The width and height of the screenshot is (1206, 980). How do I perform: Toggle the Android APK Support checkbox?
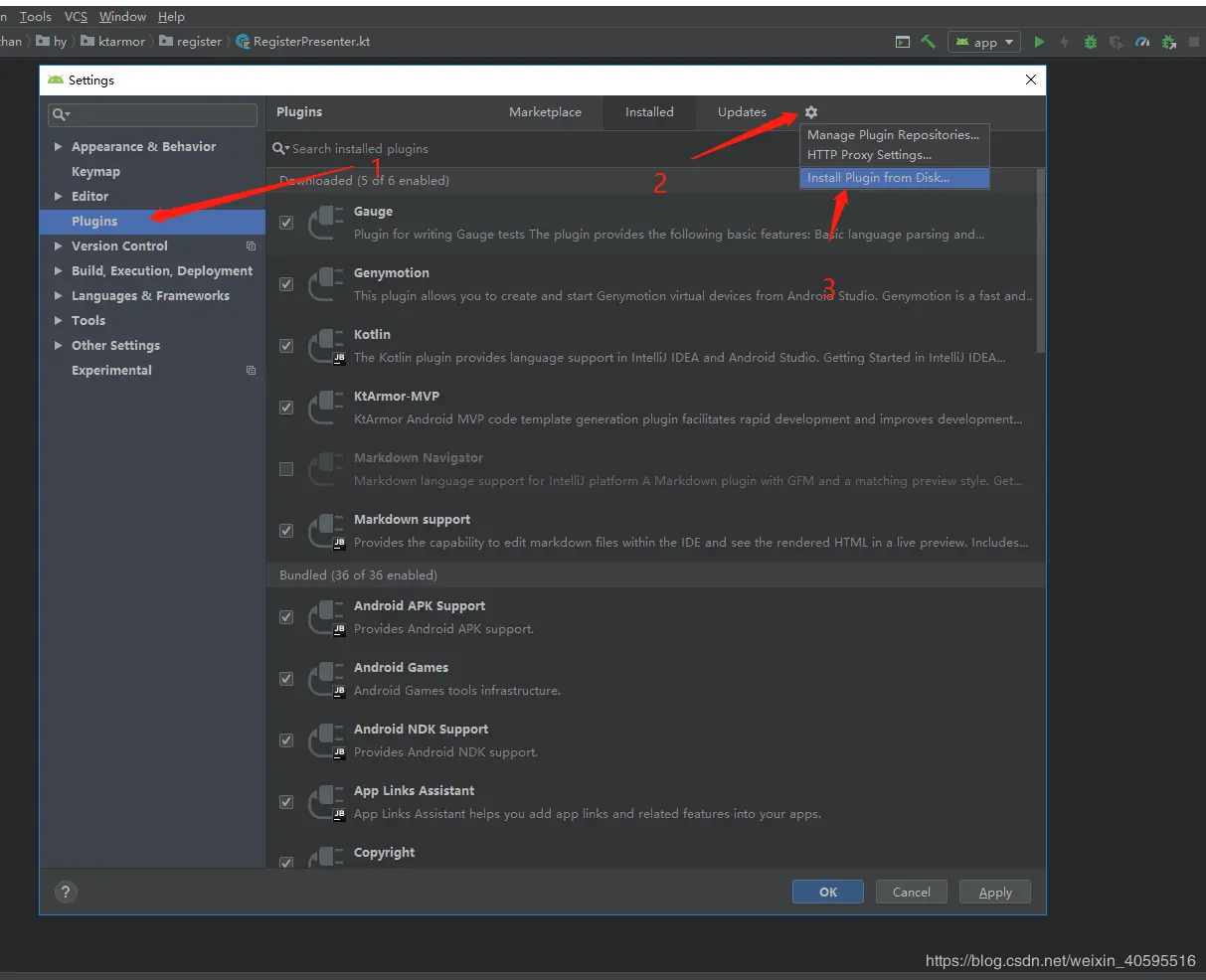click(x=286, y=617)
